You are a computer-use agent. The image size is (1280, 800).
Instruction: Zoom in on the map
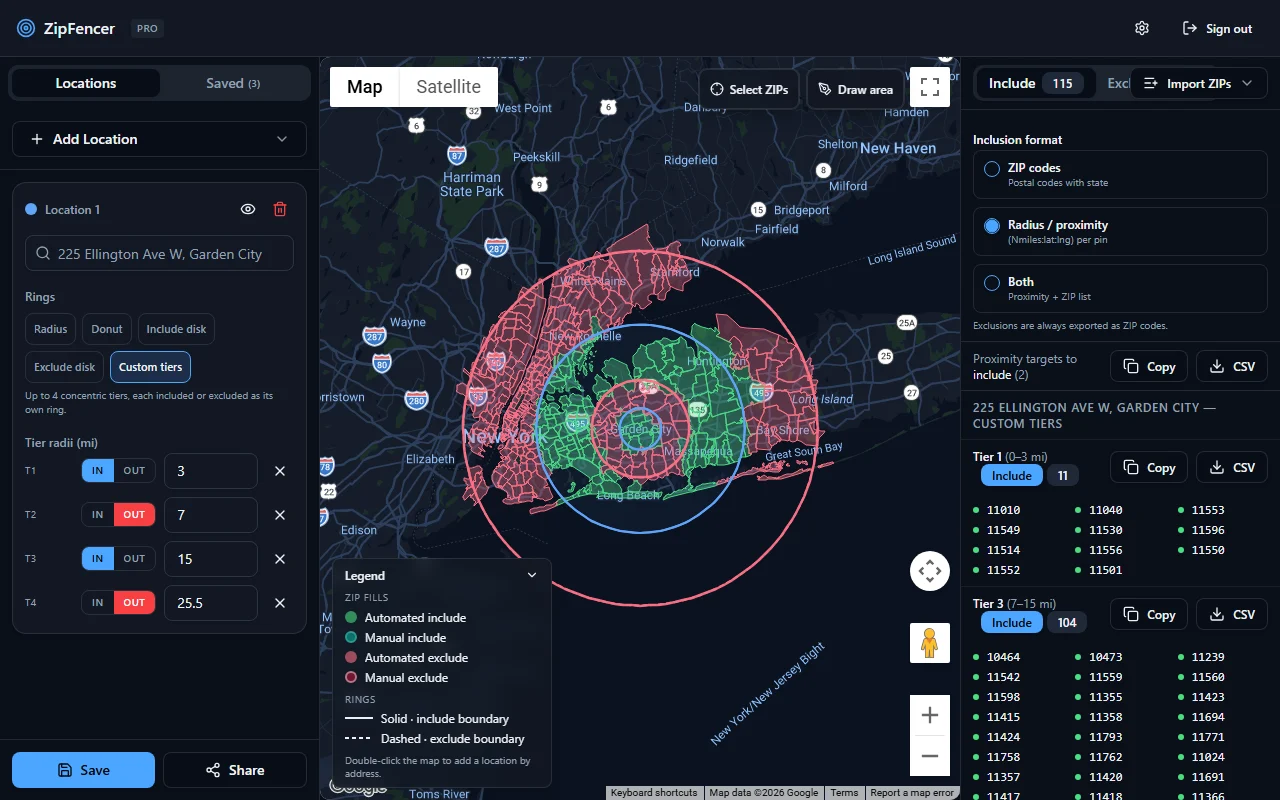929,715
